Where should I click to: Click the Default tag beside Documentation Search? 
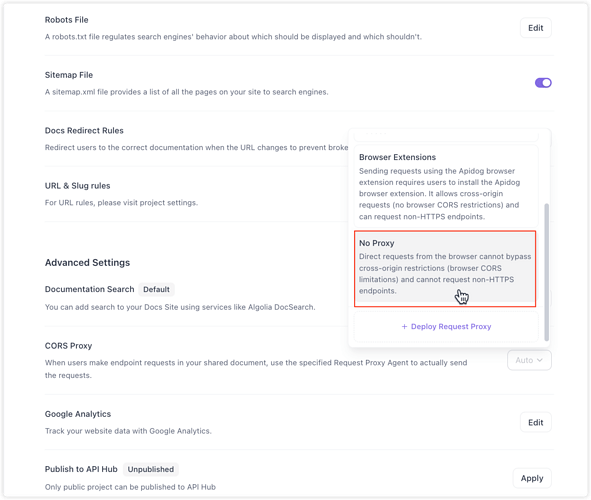(156, 289)
